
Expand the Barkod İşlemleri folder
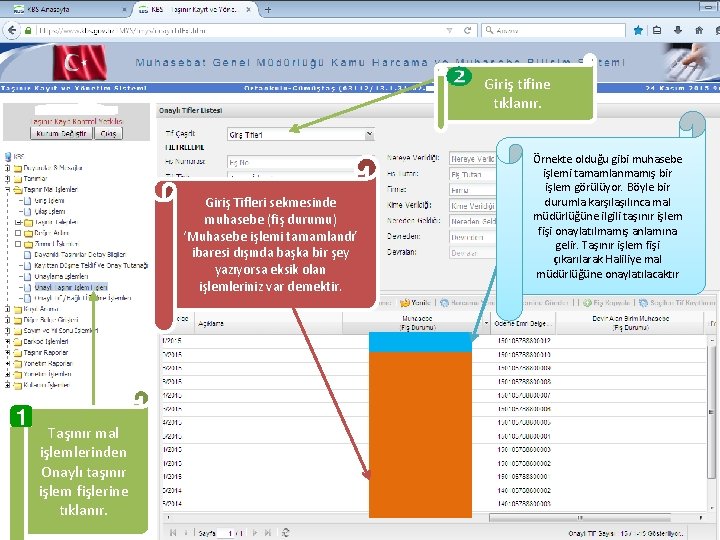7,342
